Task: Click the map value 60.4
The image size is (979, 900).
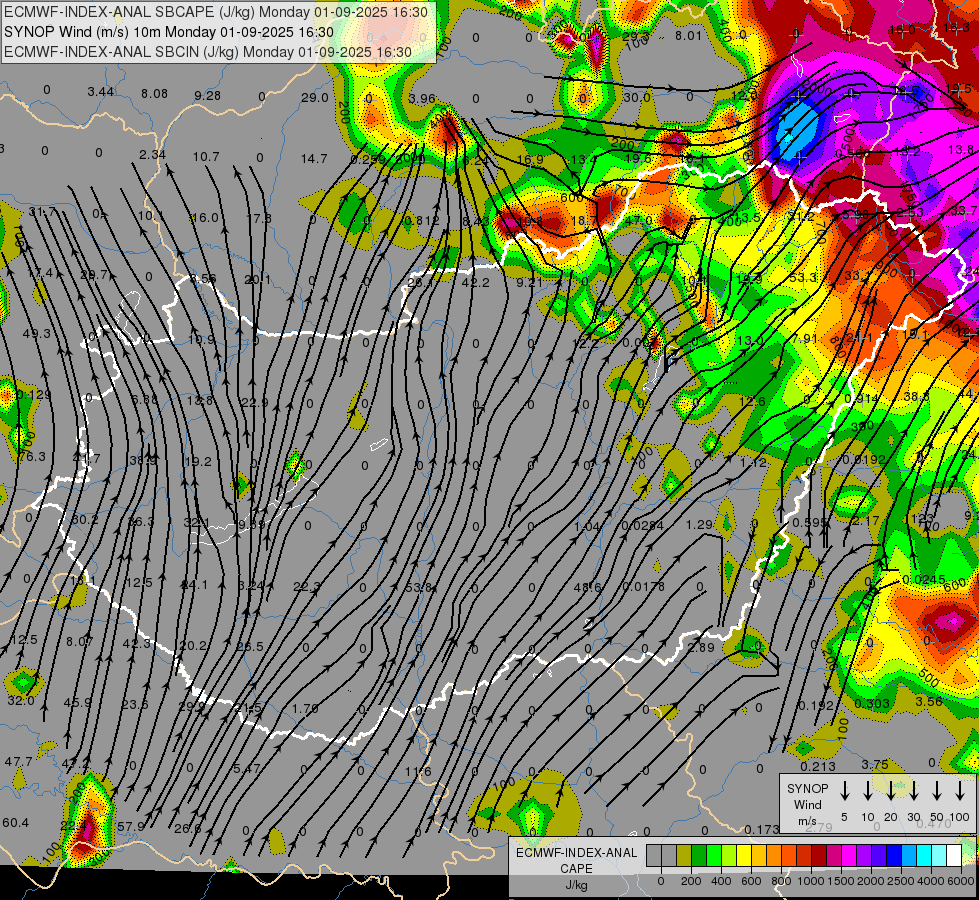Action: pos(16,823)
